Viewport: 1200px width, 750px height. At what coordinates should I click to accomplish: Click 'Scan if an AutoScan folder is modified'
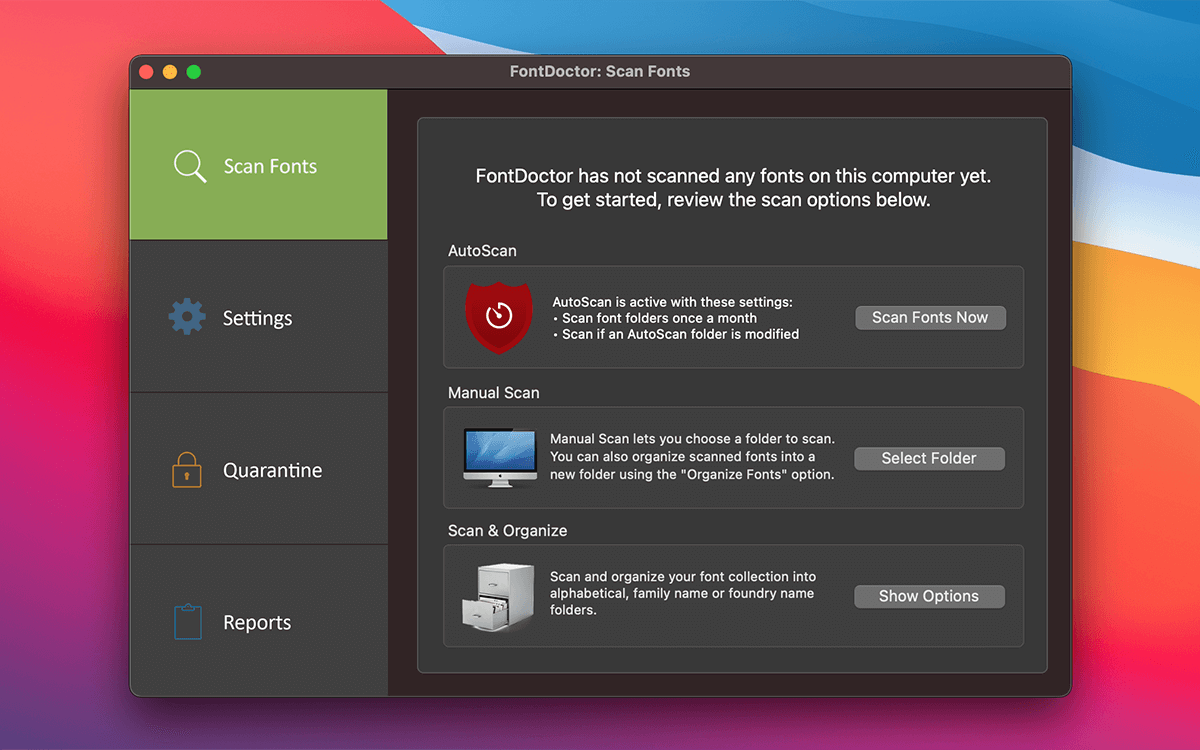680,334
